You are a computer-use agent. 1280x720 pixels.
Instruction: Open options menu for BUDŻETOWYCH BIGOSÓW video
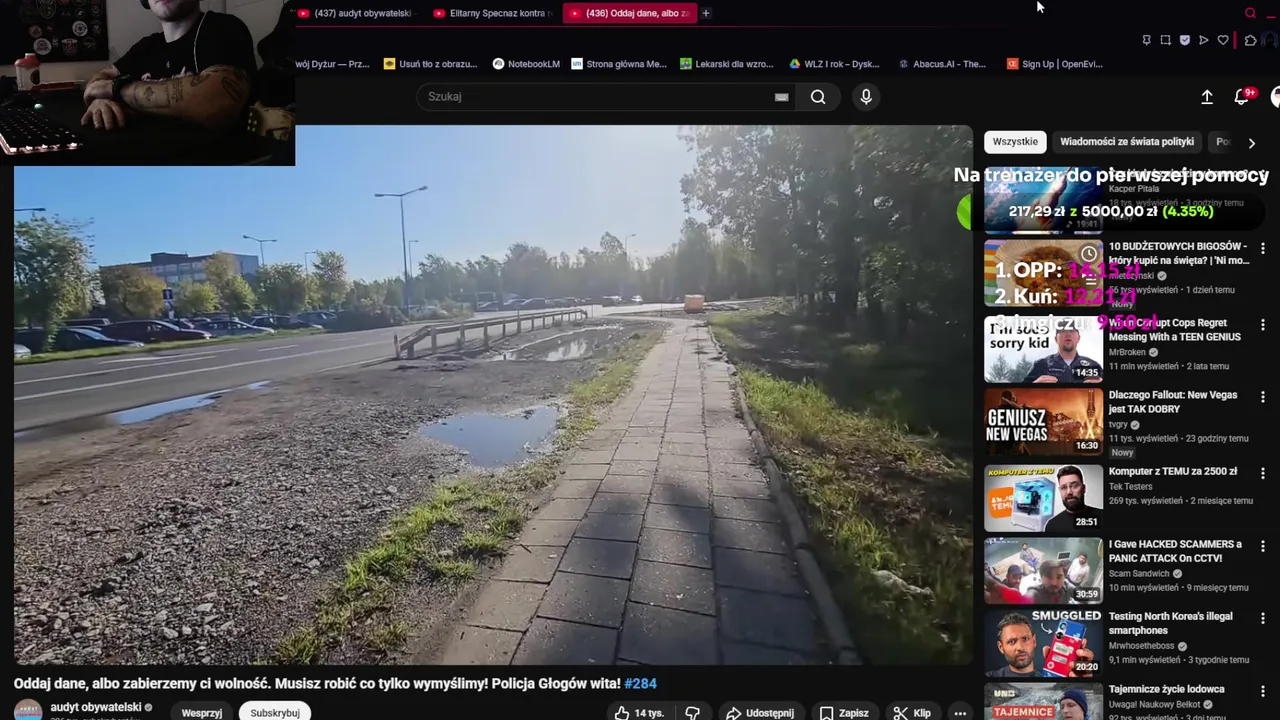[x=1263, y=248]
